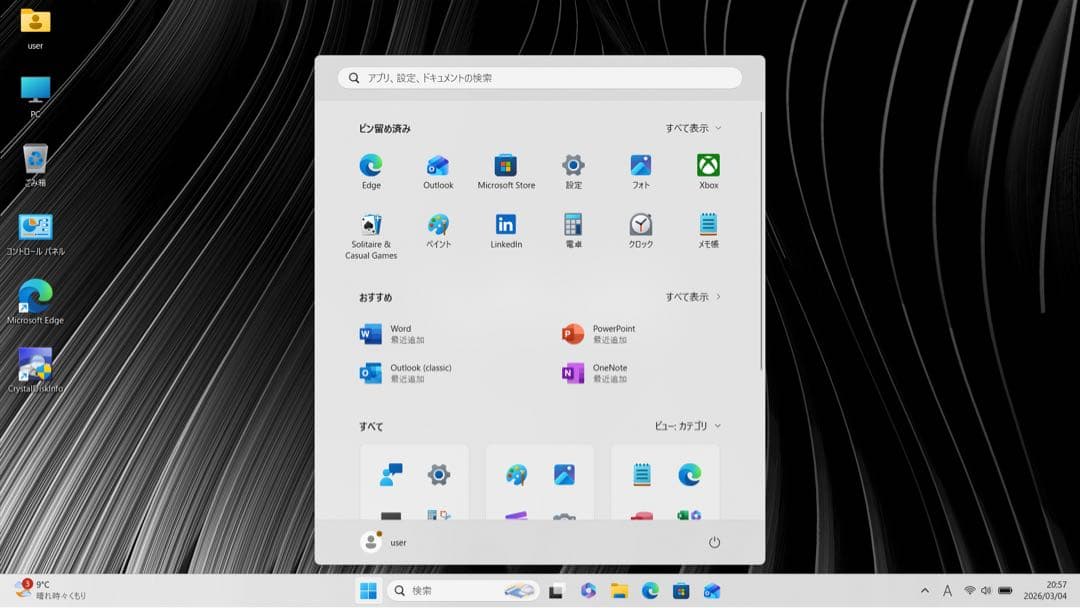Open OneNote from recommended
Image resolution: width=1080 pixels, height=608 pixels.
point(594,373)
